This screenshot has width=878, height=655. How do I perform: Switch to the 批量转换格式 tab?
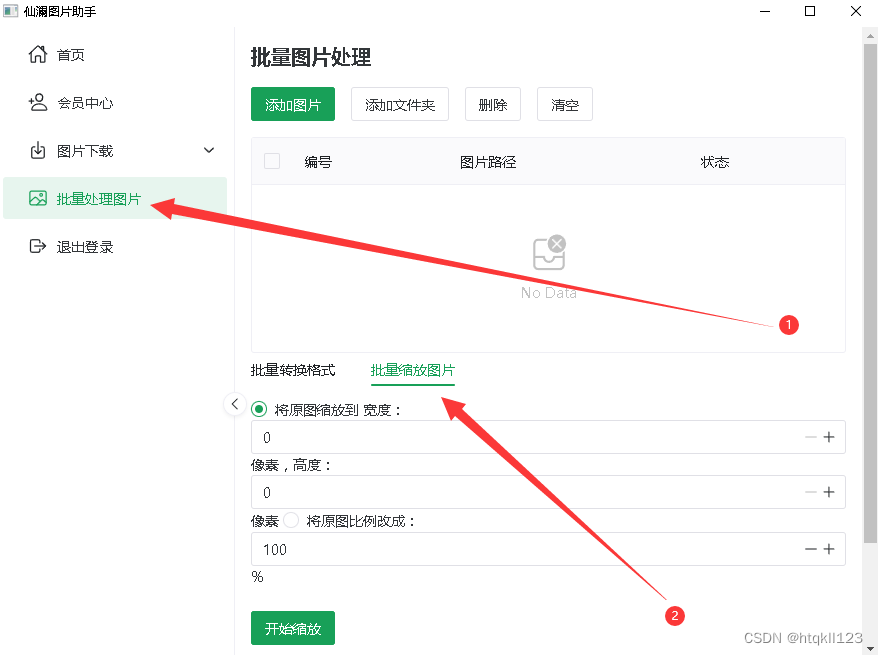point(292,370)
